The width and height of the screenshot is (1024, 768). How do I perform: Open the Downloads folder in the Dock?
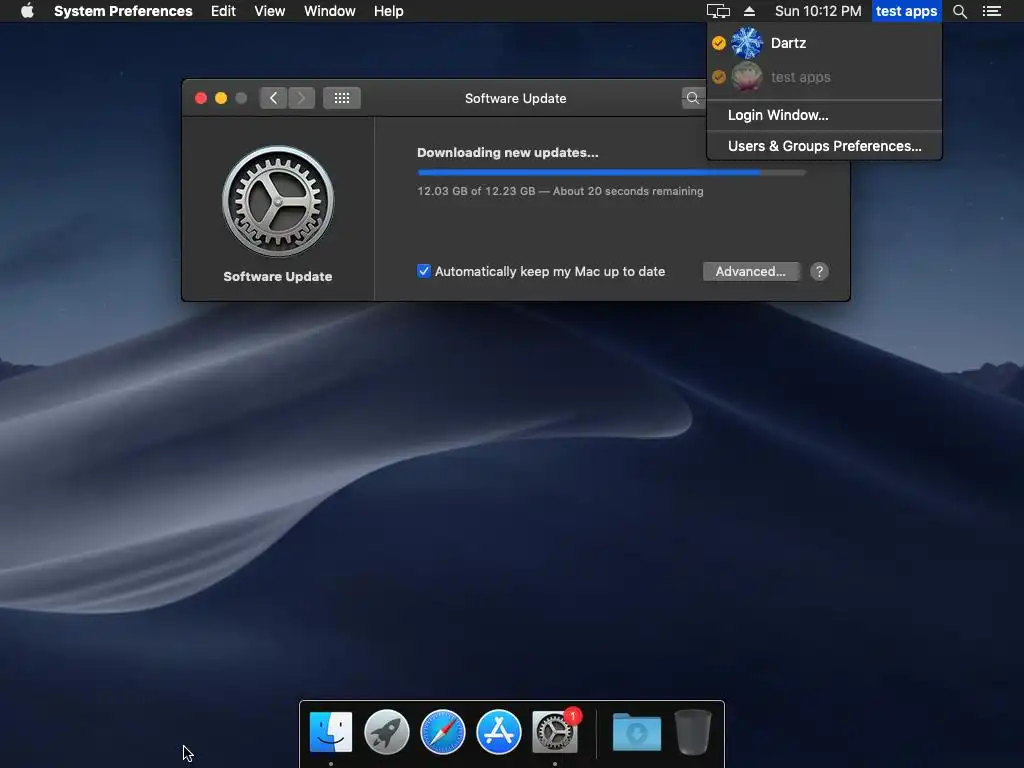637,732
